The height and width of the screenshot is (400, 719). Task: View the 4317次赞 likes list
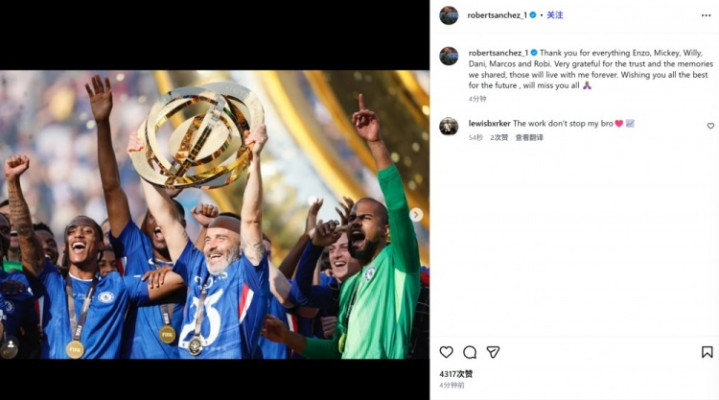(x=456, y=374)
